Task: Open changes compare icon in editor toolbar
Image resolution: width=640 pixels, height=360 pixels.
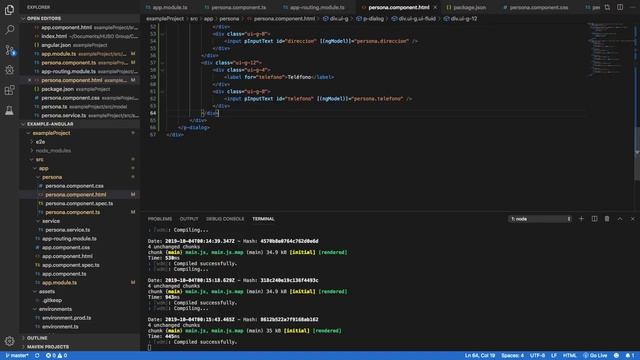Action: pos(607,7)
